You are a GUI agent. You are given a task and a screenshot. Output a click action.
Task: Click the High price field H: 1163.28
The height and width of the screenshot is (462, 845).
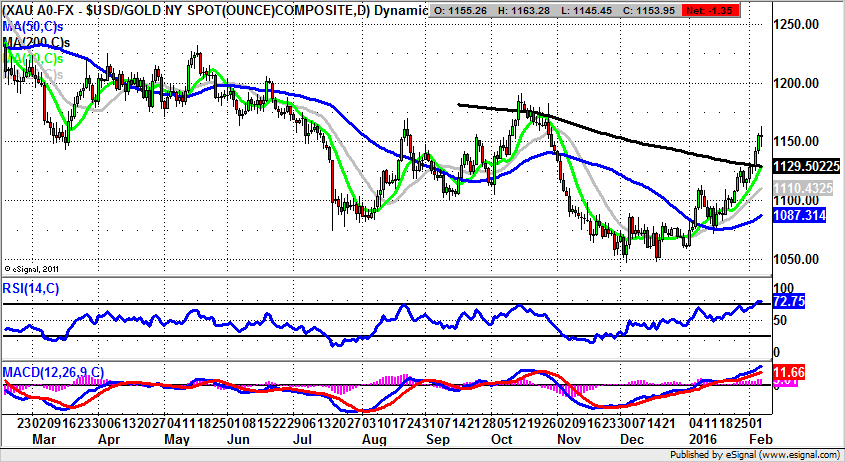coord(538,8)
